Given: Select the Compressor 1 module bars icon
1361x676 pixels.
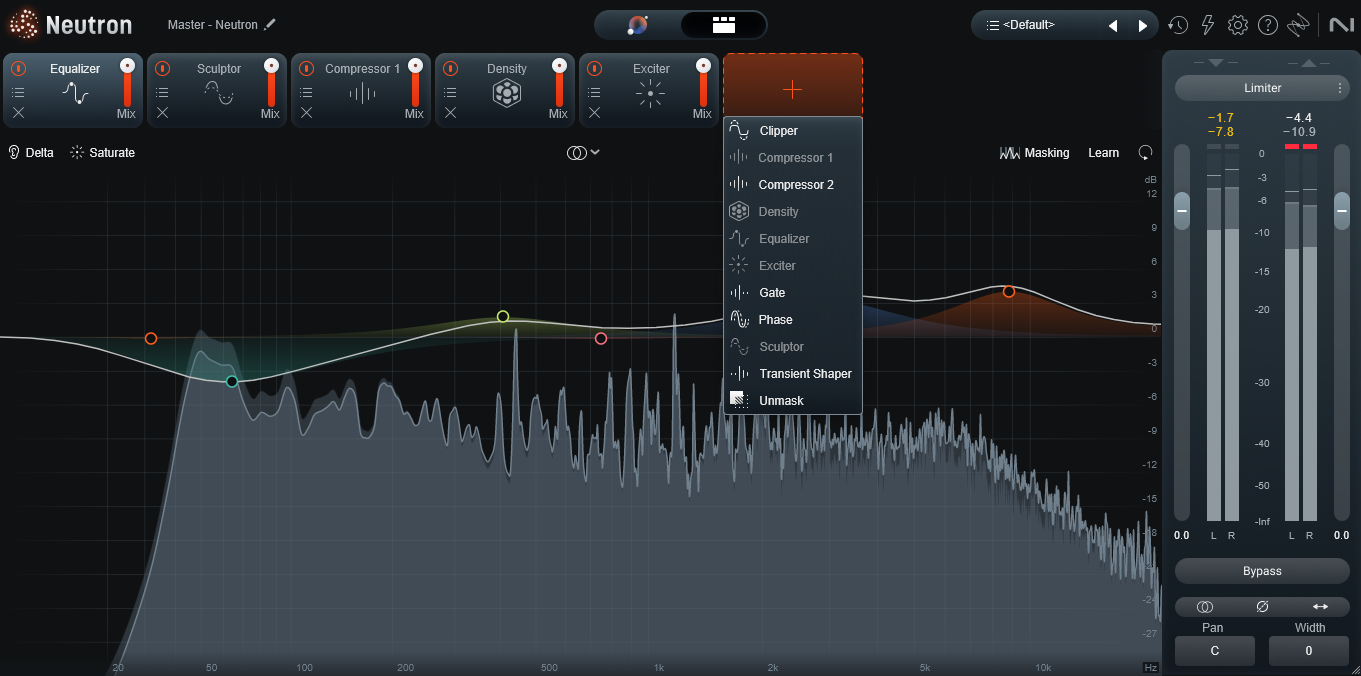Looking at the screenshot, I should 363,94.
